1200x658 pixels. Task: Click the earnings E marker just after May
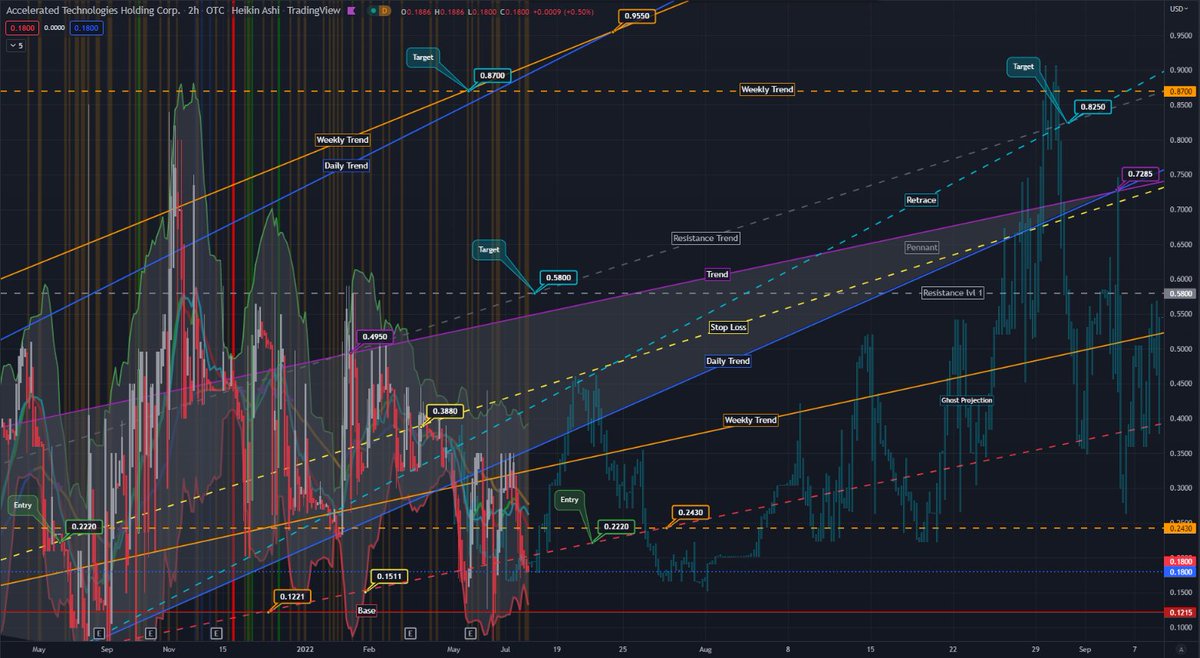[x=470, y=634]
